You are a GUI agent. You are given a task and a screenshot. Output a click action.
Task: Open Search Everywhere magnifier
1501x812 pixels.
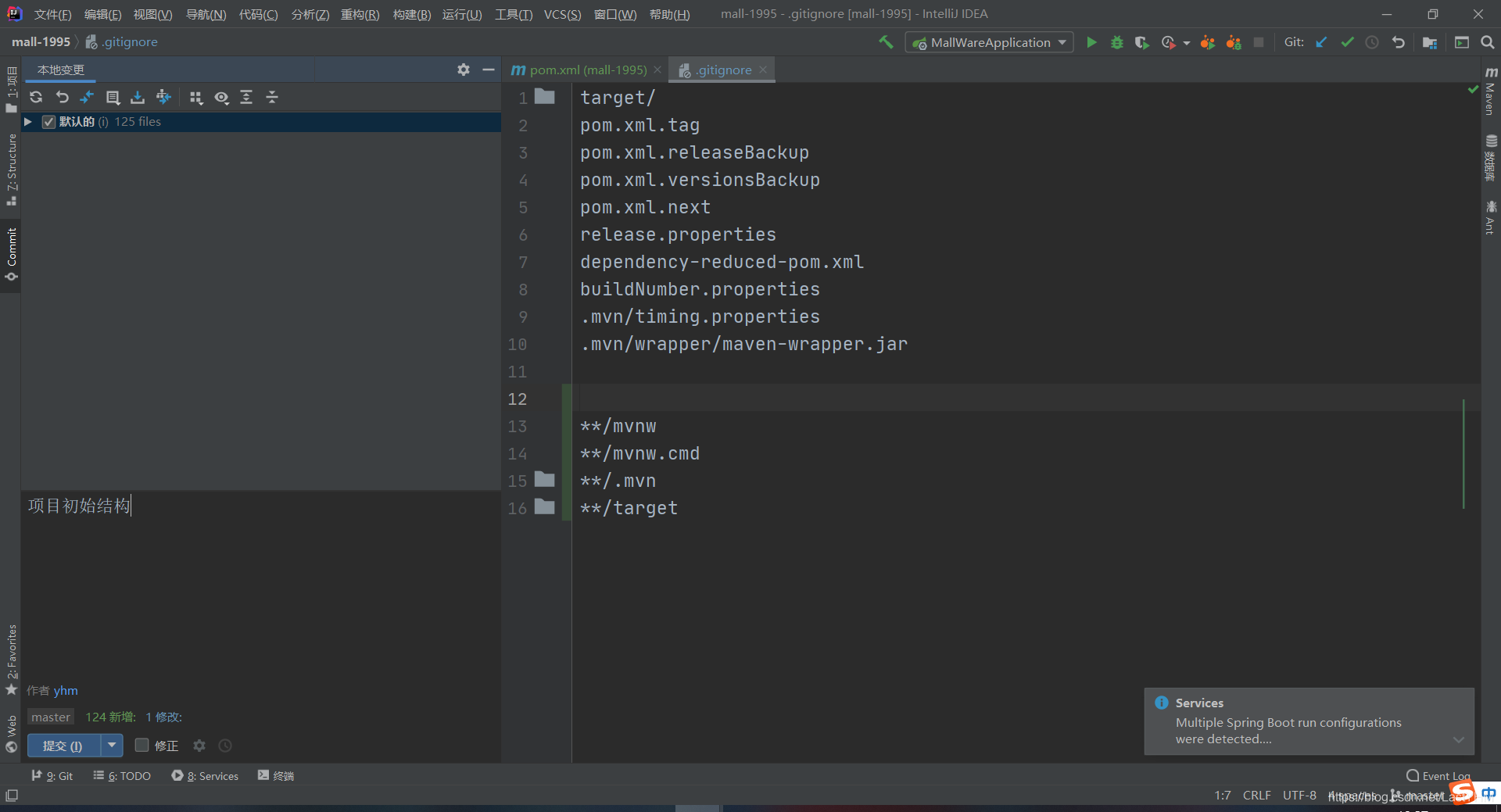1487,42
